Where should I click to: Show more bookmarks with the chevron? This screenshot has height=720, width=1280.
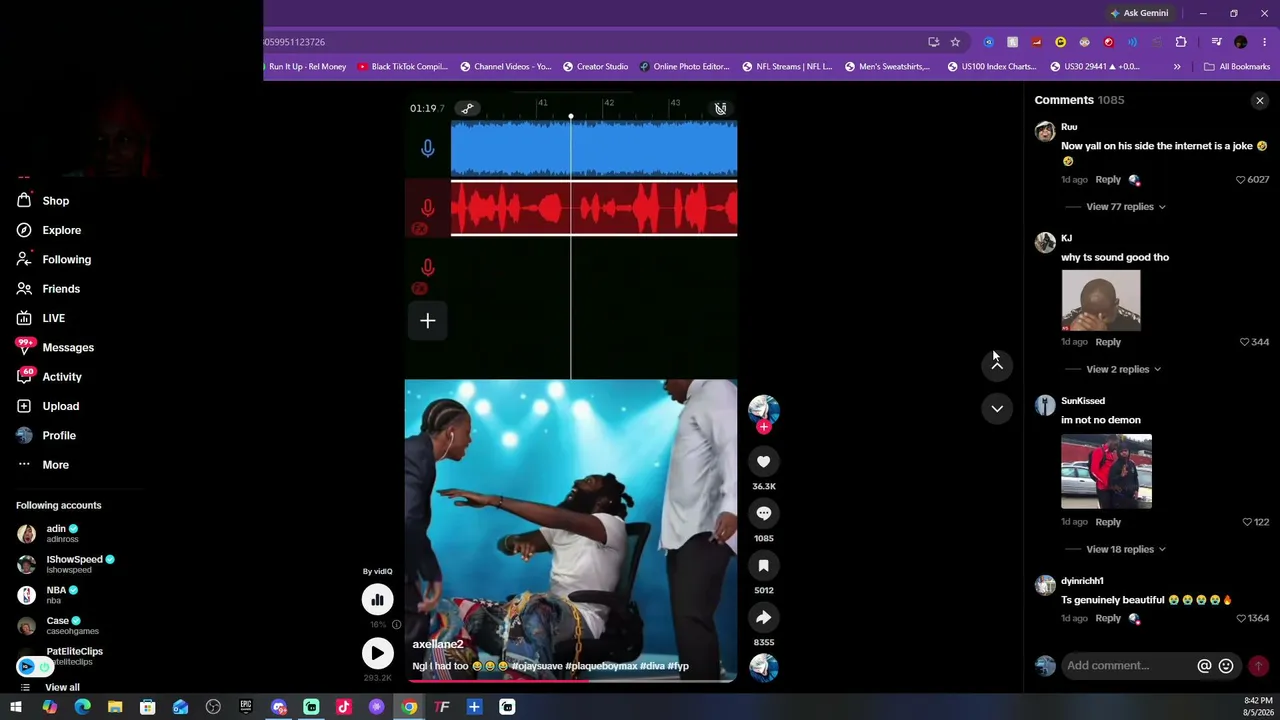click(x=1177, y=67)
